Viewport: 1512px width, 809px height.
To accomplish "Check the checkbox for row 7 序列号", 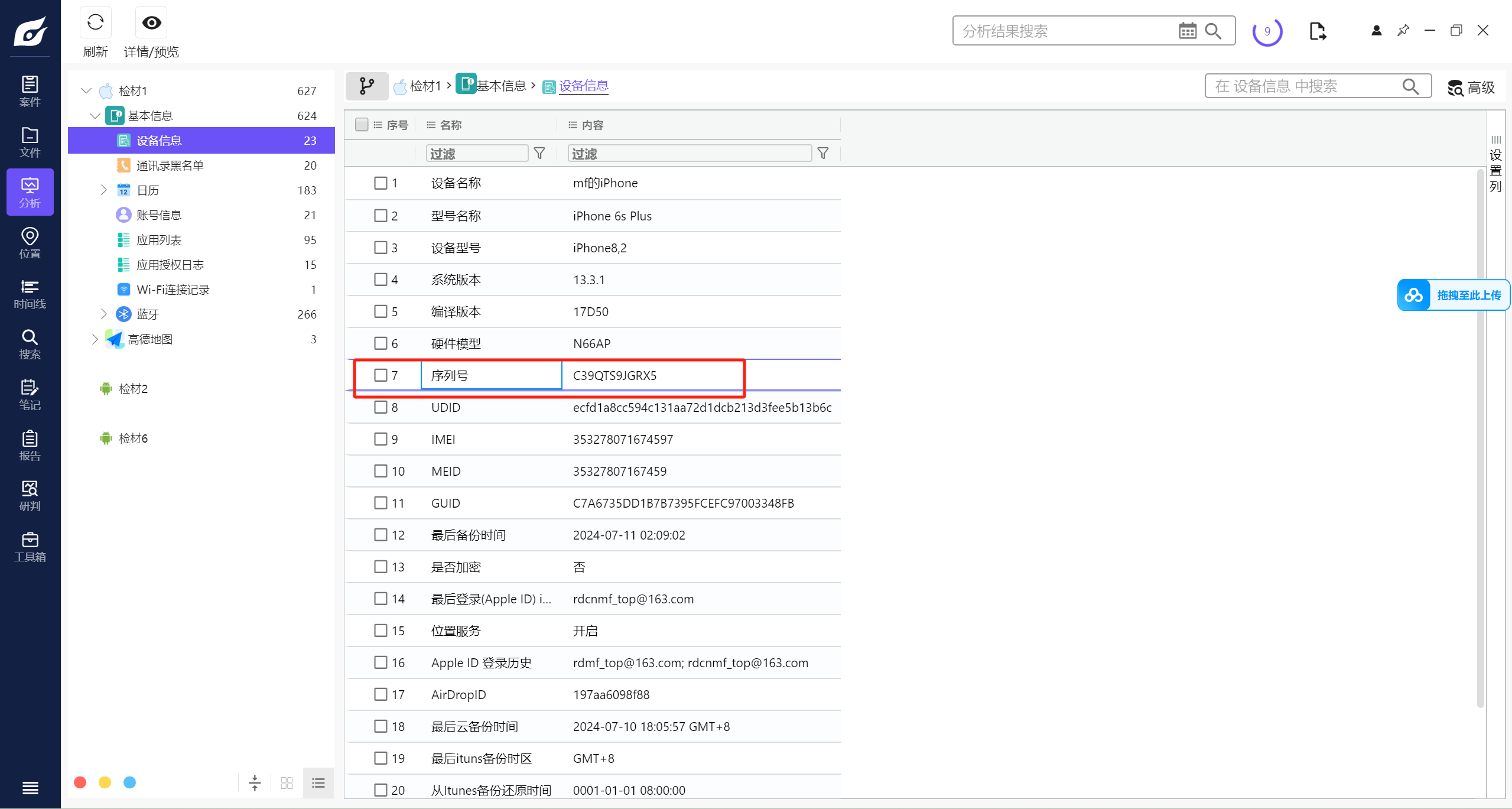I will (x=381, y=375).
